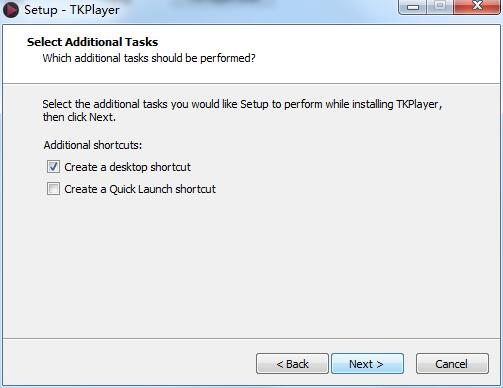
Task: Click the 'Select Additional Tasks' heading
Action: (x=92, y=42)
